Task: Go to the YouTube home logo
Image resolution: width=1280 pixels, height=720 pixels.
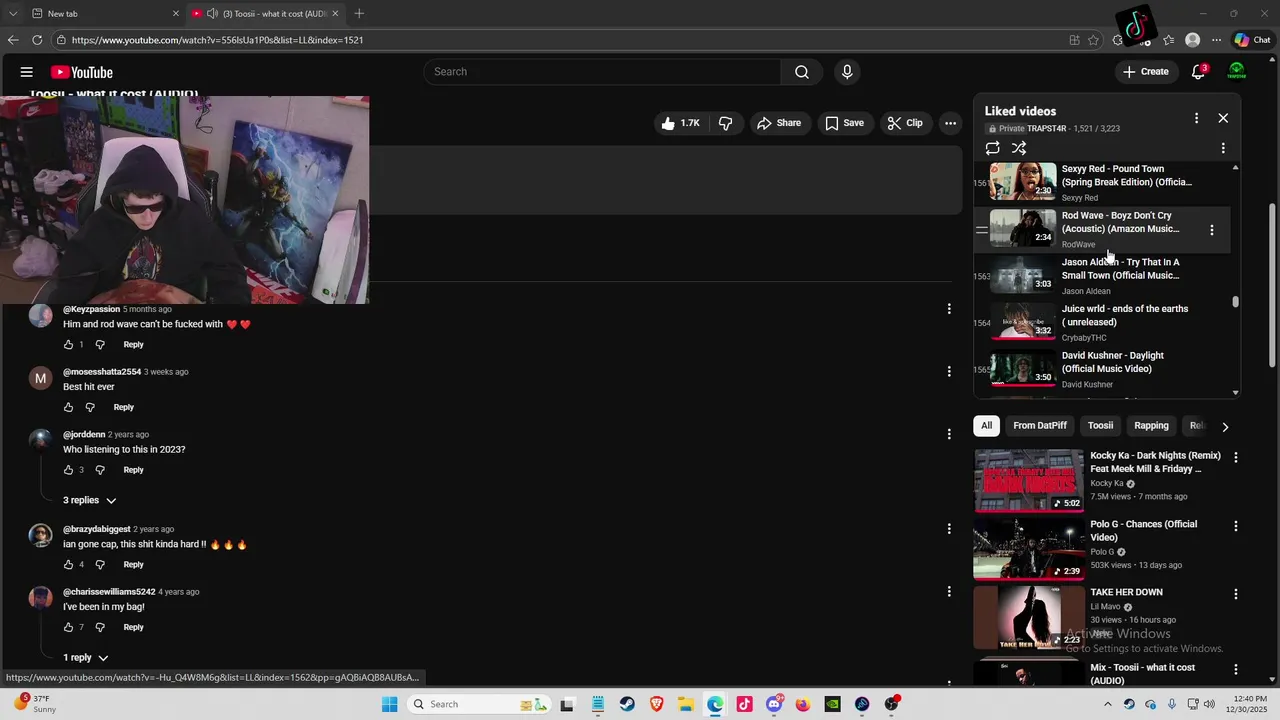Action: click(x=82, y=72)
